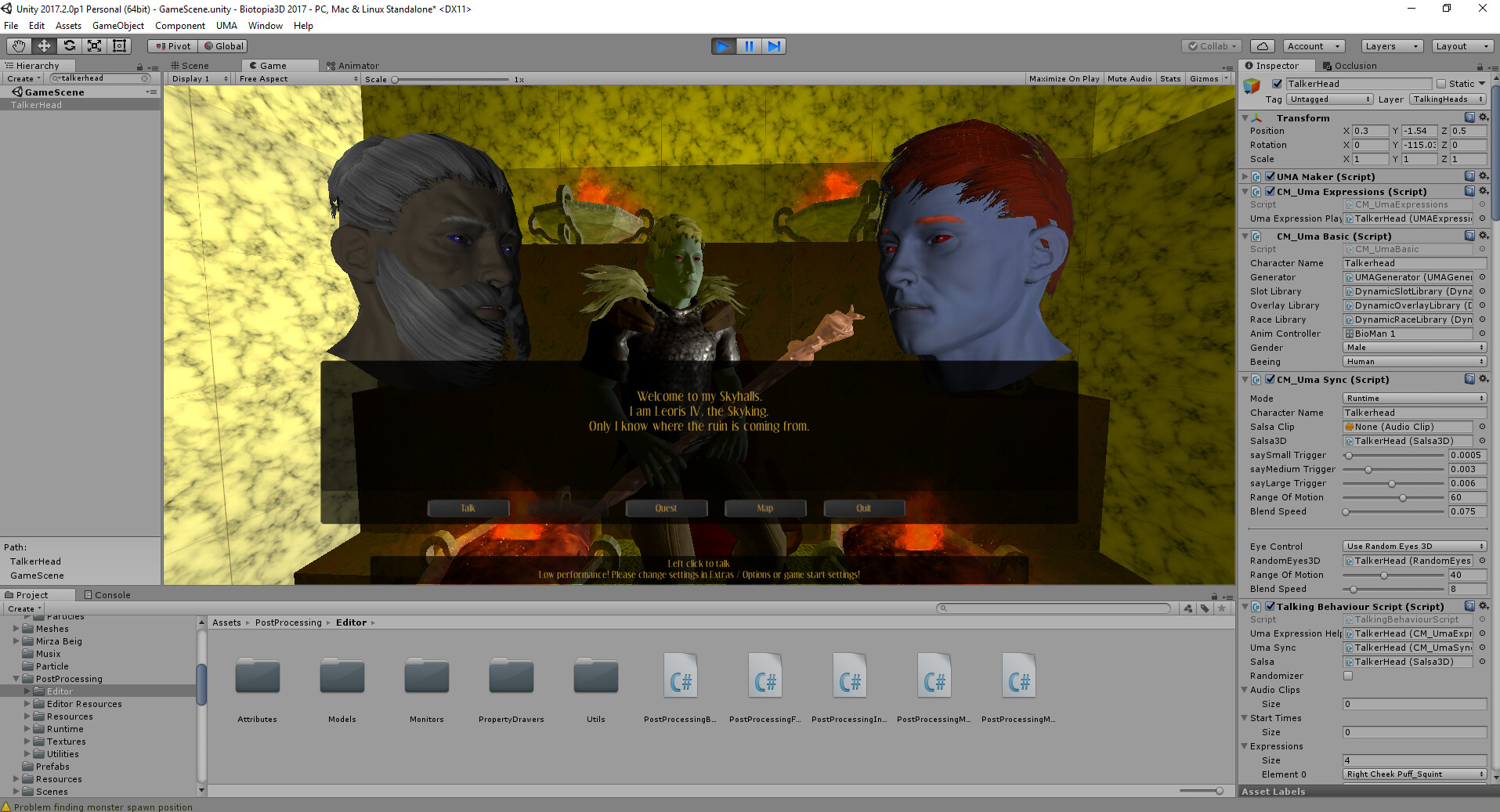Select the Scale tool
Image resolution: width=1500 pixels, height=812 pixels.
point(94,46)
